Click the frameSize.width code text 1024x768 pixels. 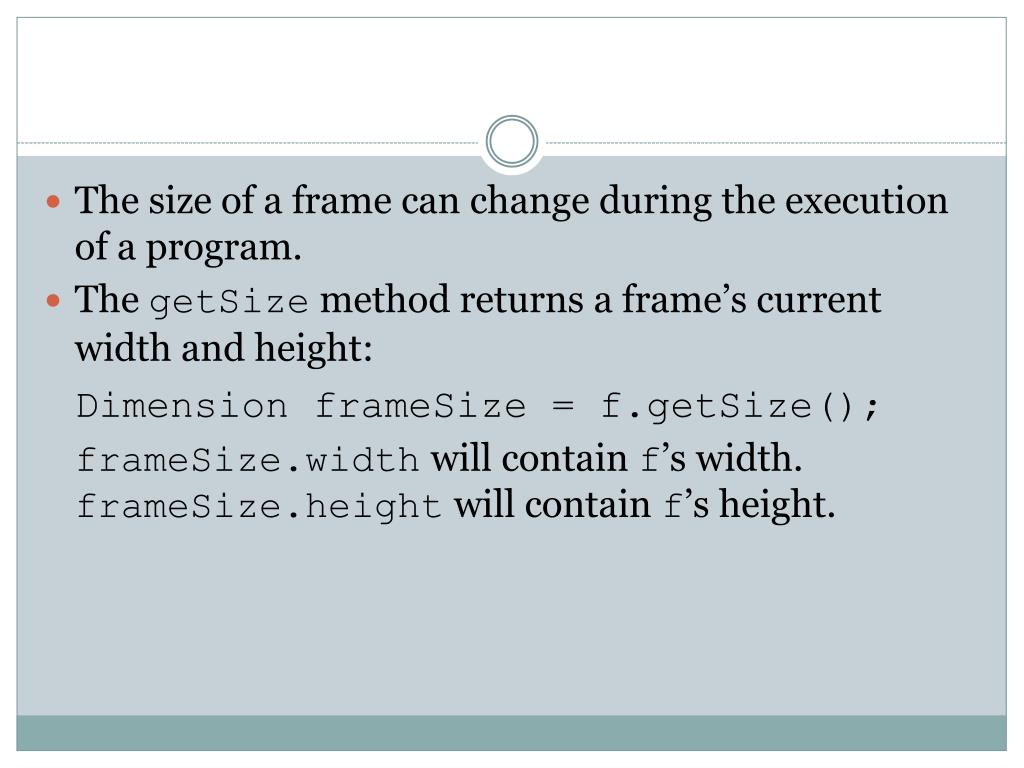pos(248,460)
